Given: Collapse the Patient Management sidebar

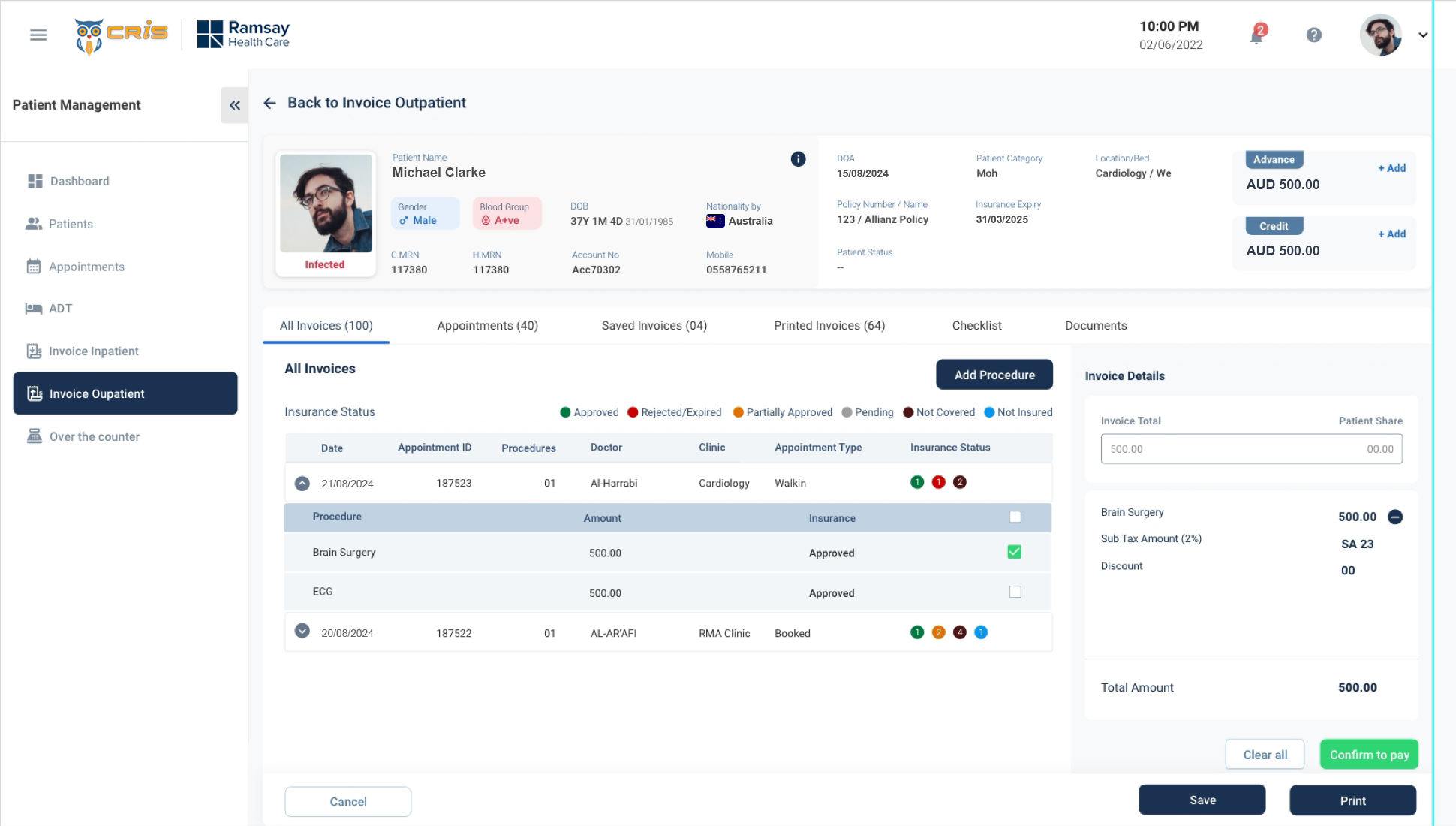Looking at the screenshot, I should pyautogui.click(x=235, y=105).
